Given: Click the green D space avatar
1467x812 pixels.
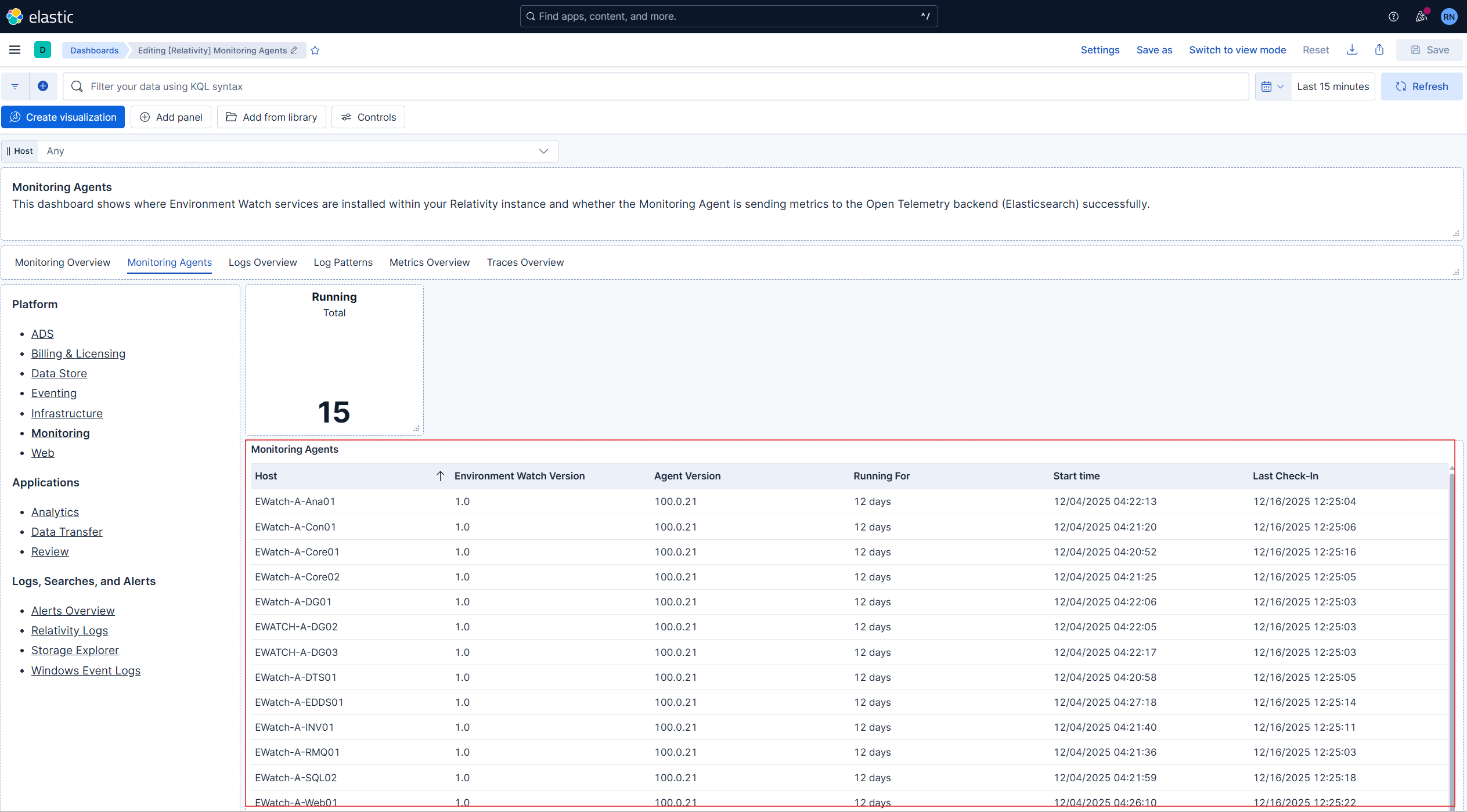Looking at the screenshot, I should pyautogui.click(x=42, y=50).
